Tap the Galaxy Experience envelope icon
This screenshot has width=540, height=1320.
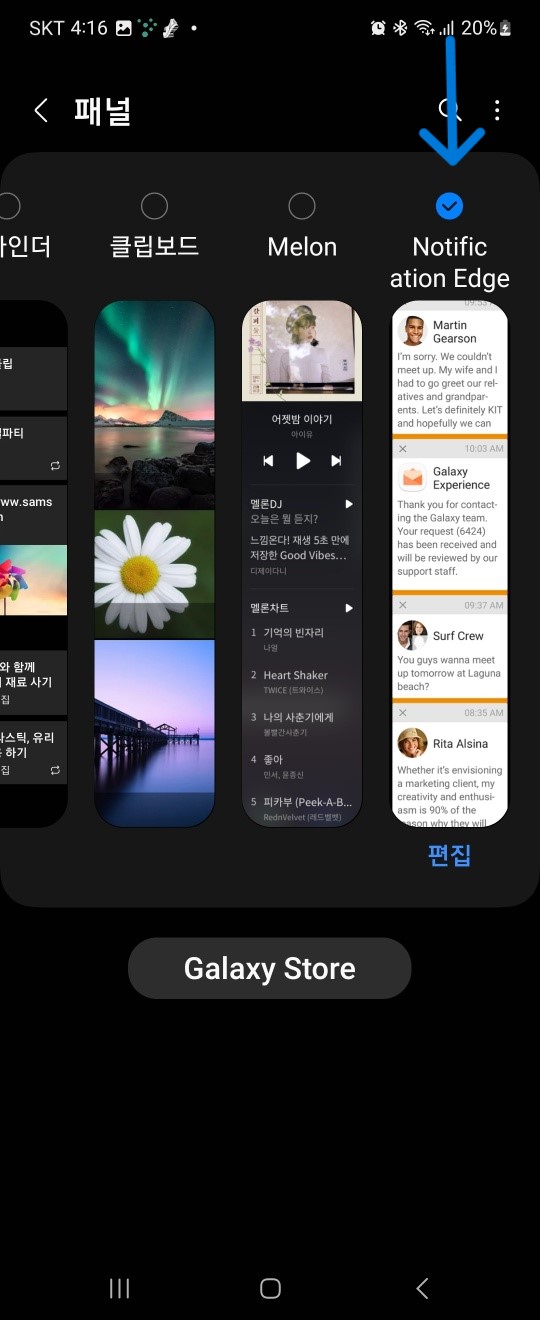click(x=412, y=478)
